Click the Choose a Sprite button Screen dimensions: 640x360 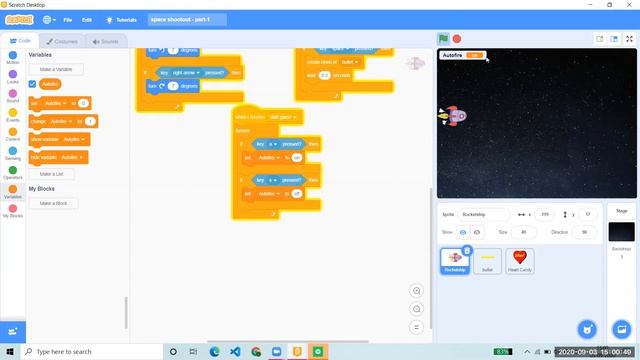tap(587, 329)
